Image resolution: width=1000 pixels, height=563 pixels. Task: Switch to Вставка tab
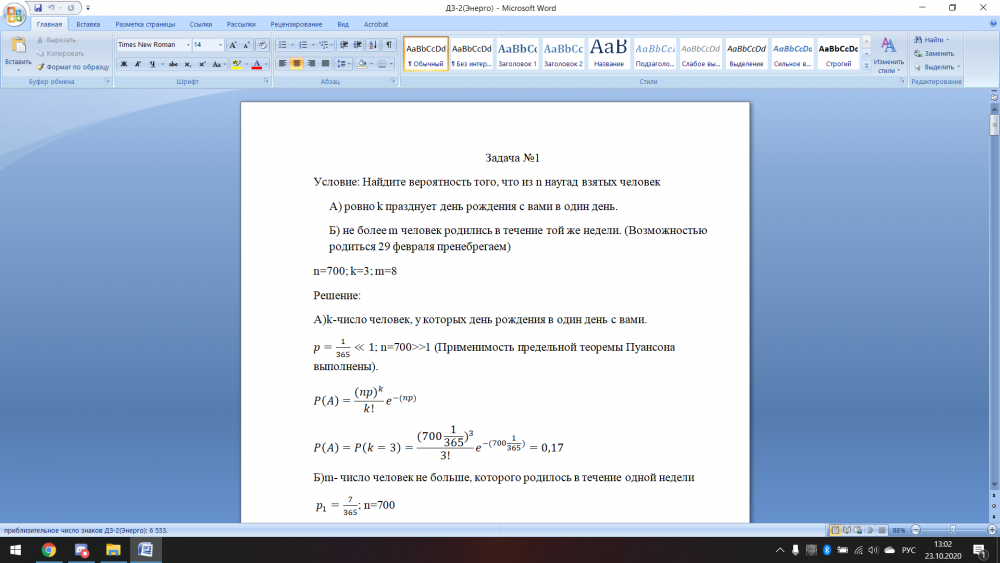coord(88,24)
